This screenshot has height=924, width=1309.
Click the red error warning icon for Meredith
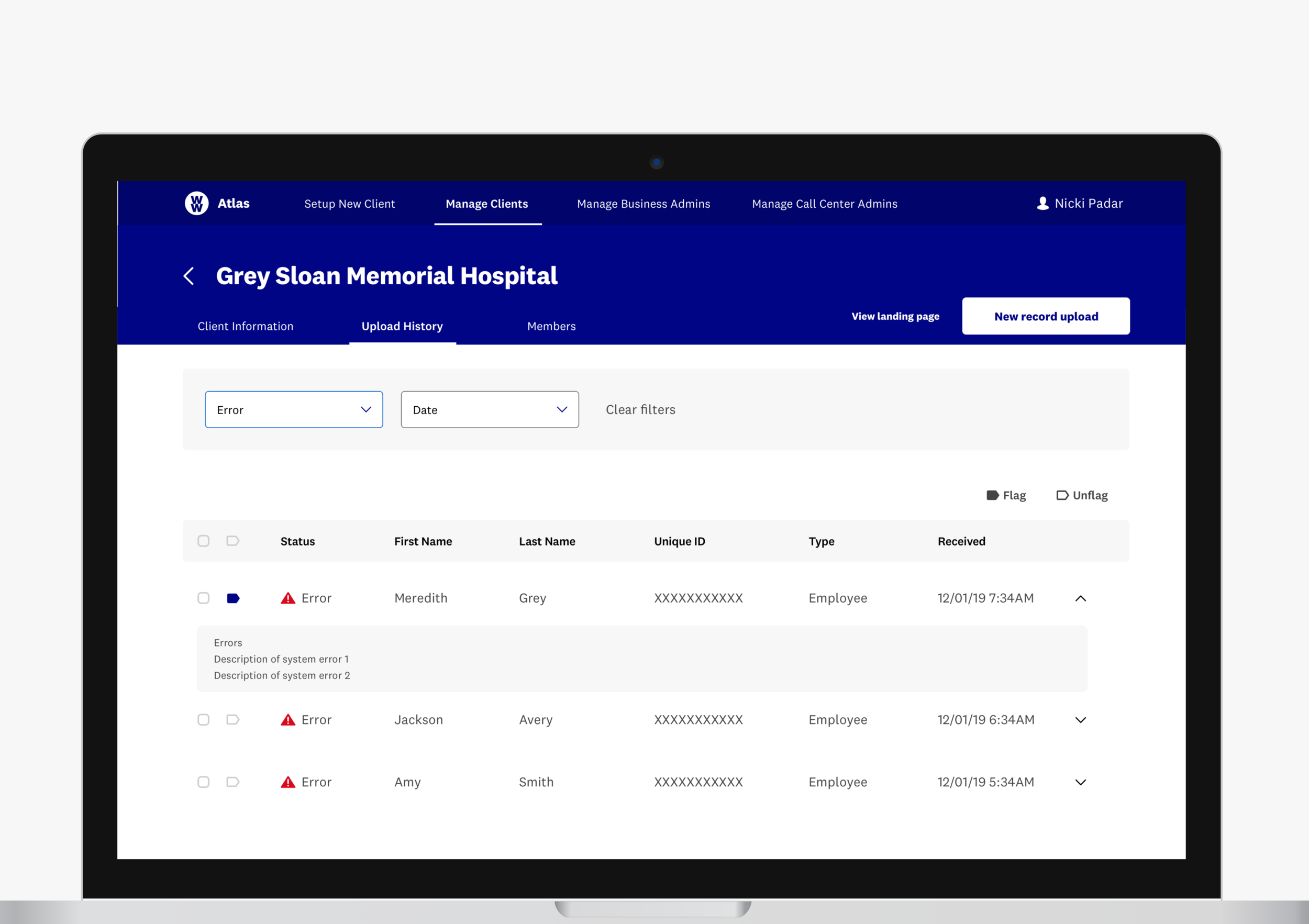click(288, 598)
